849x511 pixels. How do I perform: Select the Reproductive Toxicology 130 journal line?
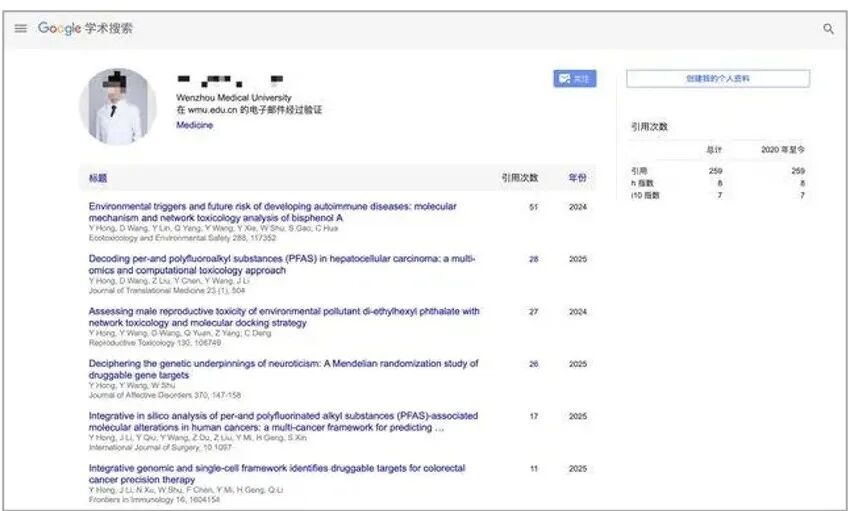pyautogui.click(x=155, y=343)
